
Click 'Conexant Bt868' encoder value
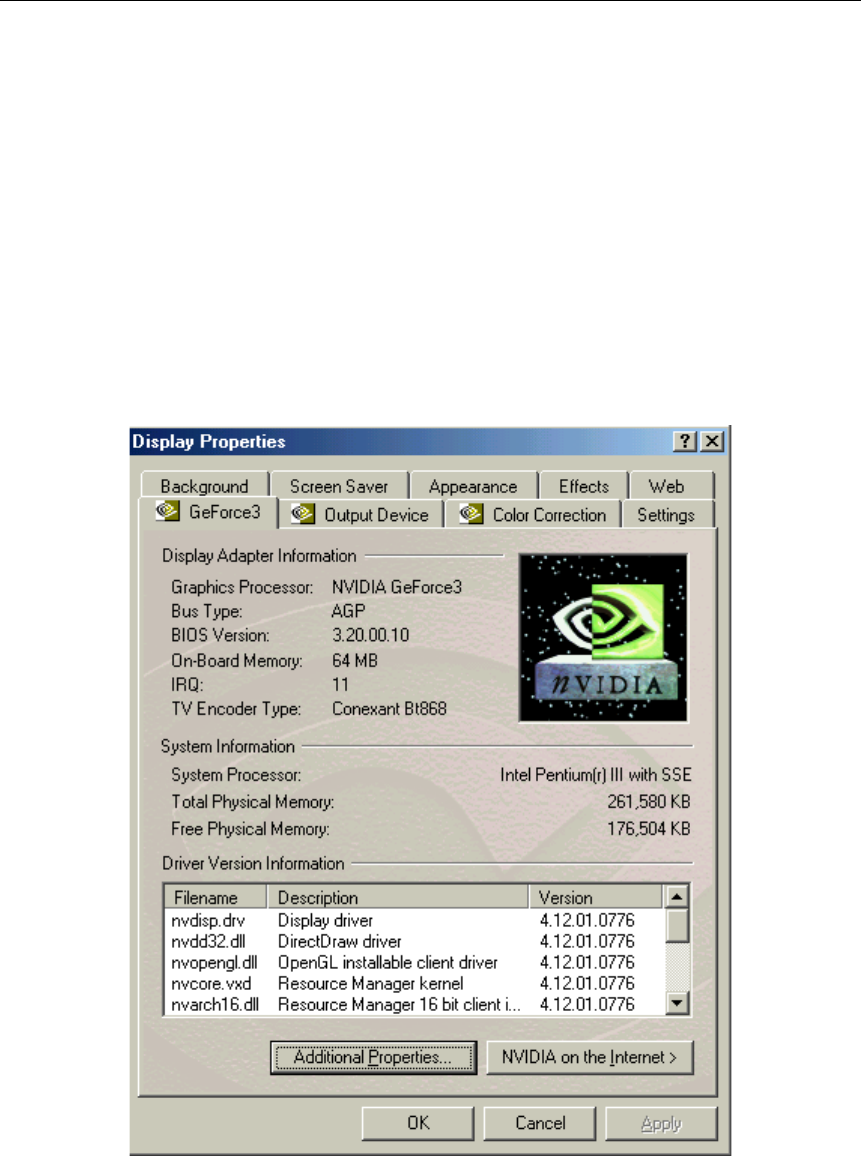coord(389,708)
